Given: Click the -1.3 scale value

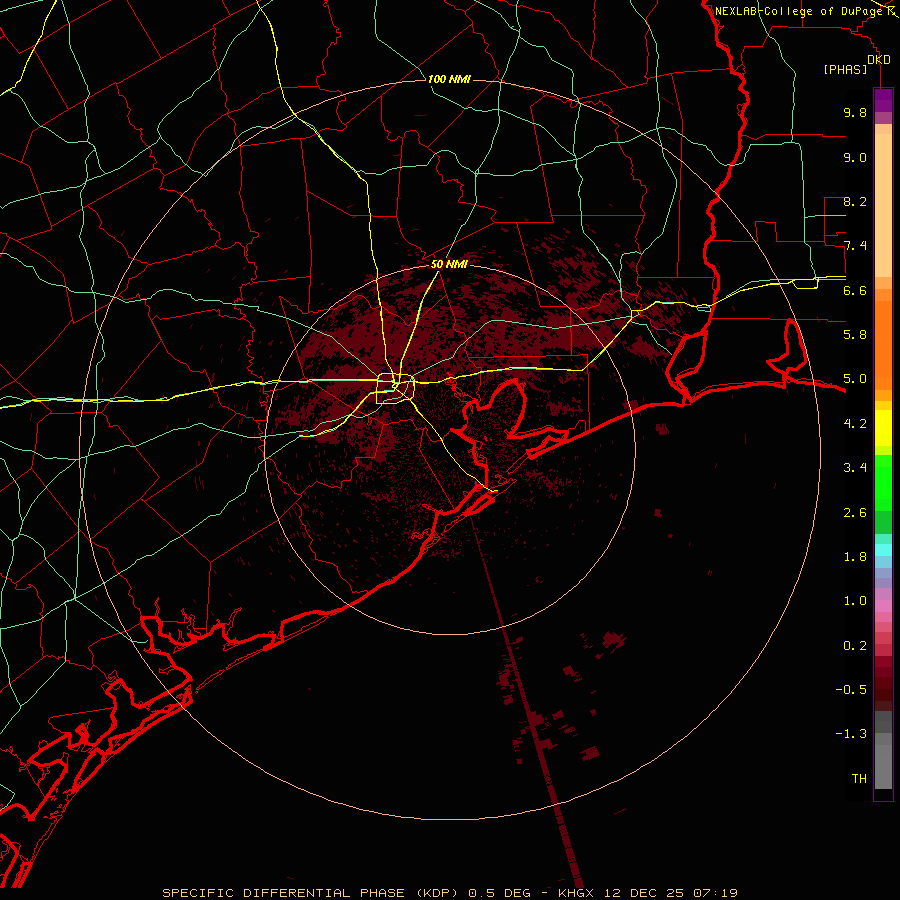Looking at the screenshot, I should coord(851,734).
